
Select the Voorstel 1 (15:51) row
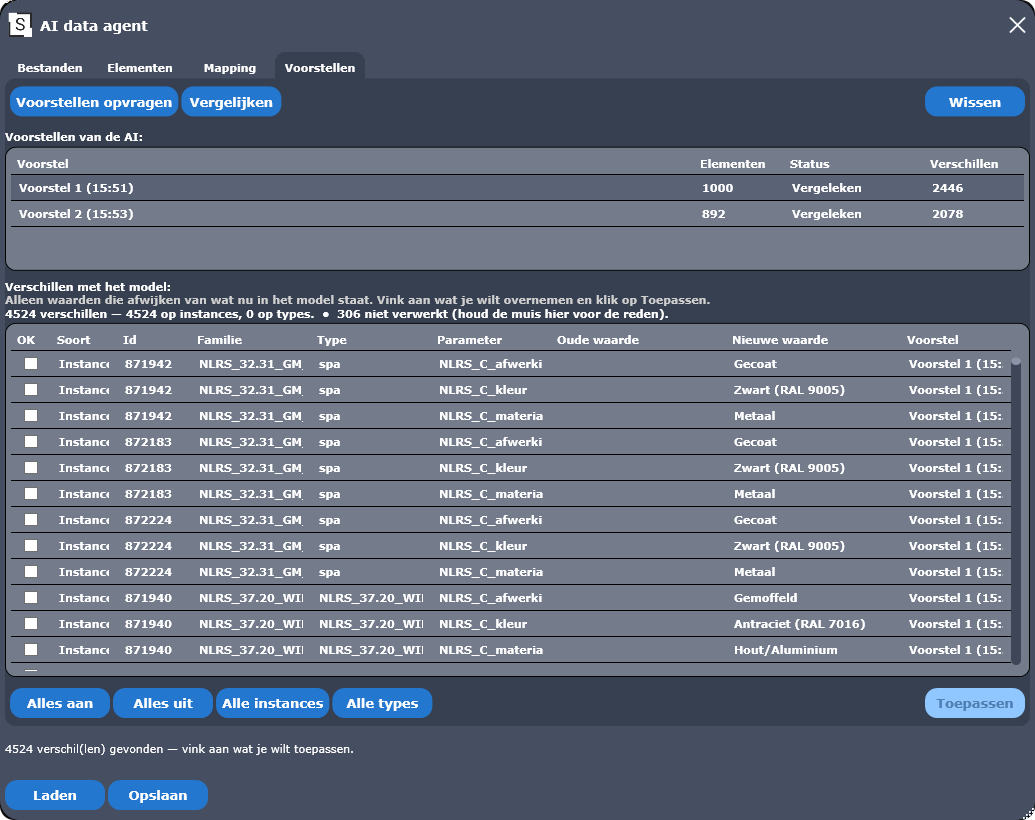coord(517,188)
